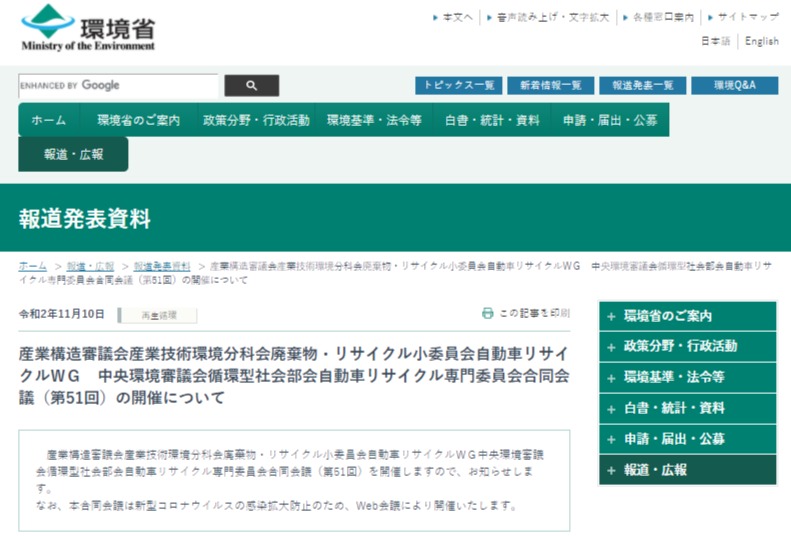Expand the 環境省のご案内 sidebar plus icon
The image size is (791, 536).
pyautogui.click(x=611, y=317)
